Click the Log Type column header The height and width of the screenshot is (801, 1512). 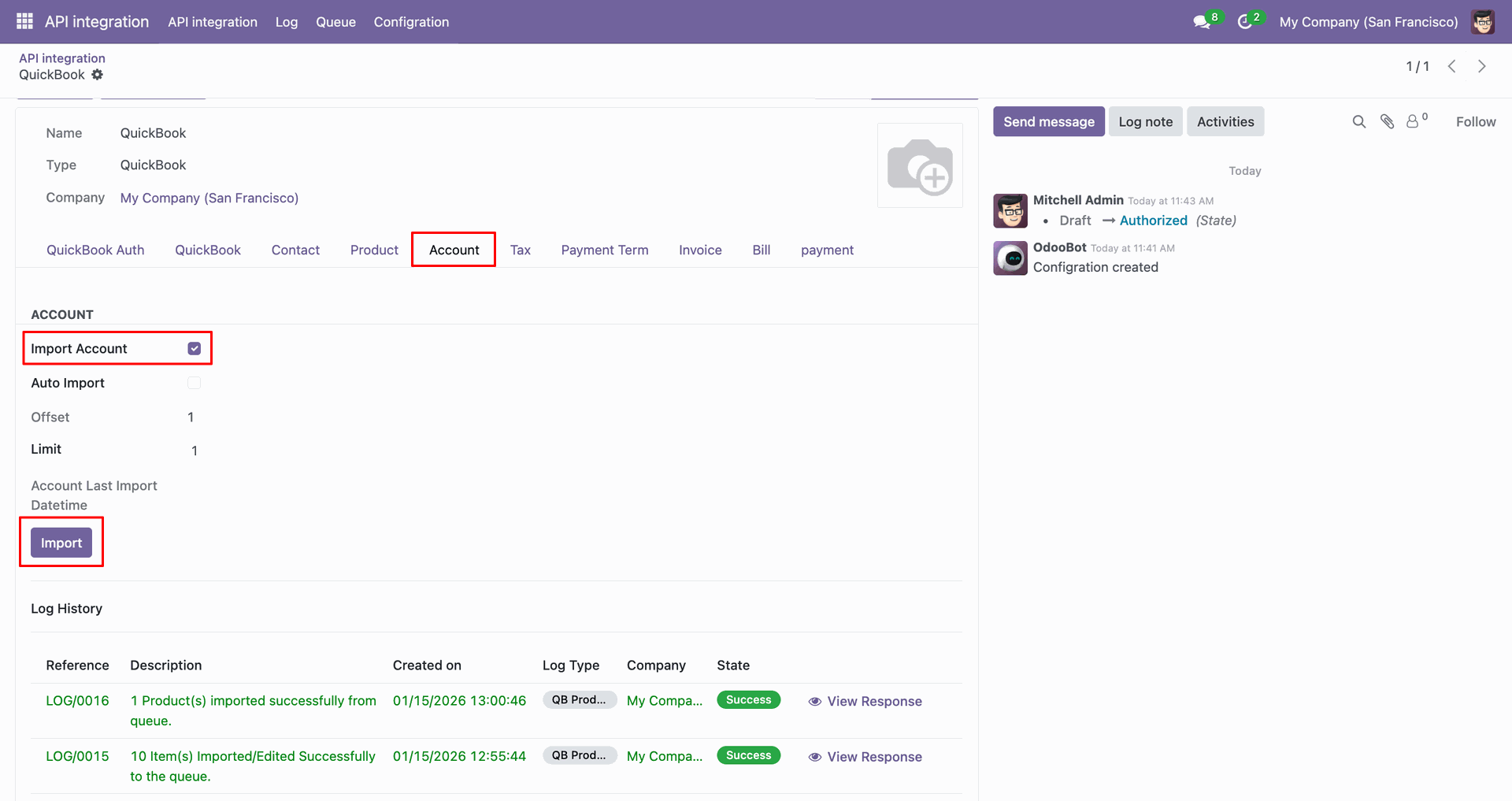(x=571, y=666)
